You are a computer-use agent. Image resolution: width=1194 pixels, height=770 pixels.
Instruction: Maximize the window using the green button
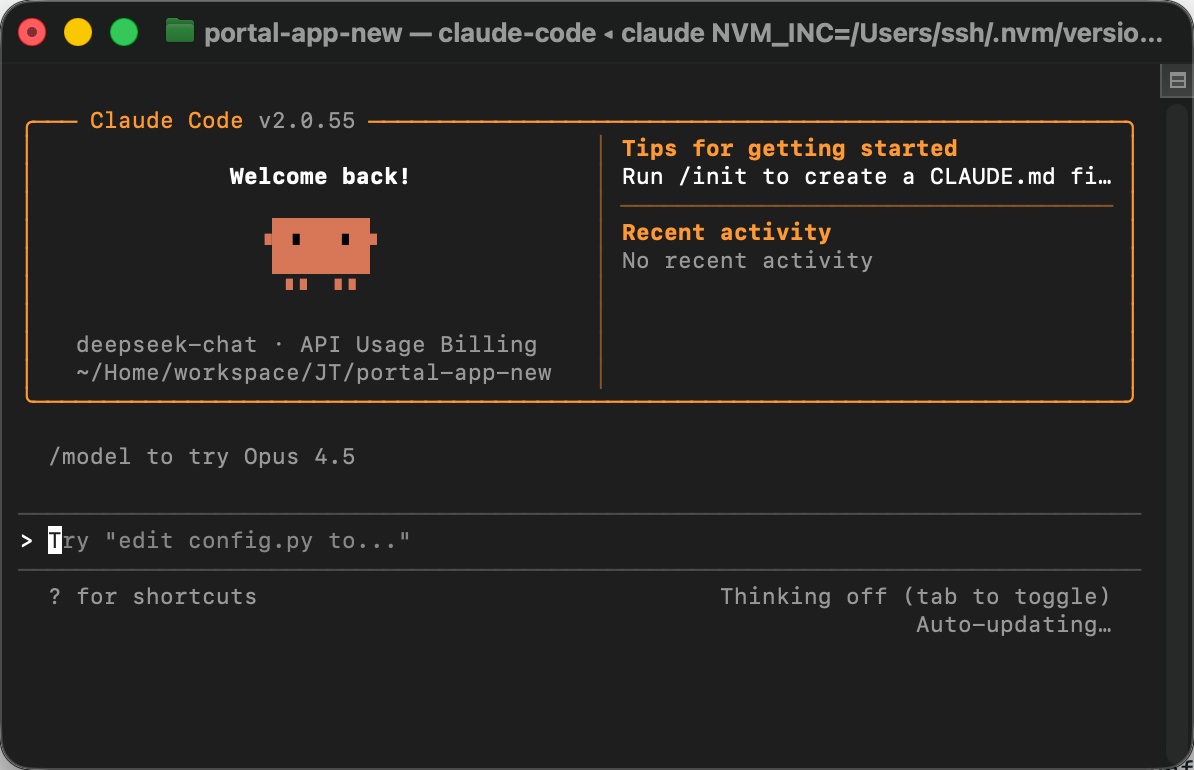coord(123,33)
